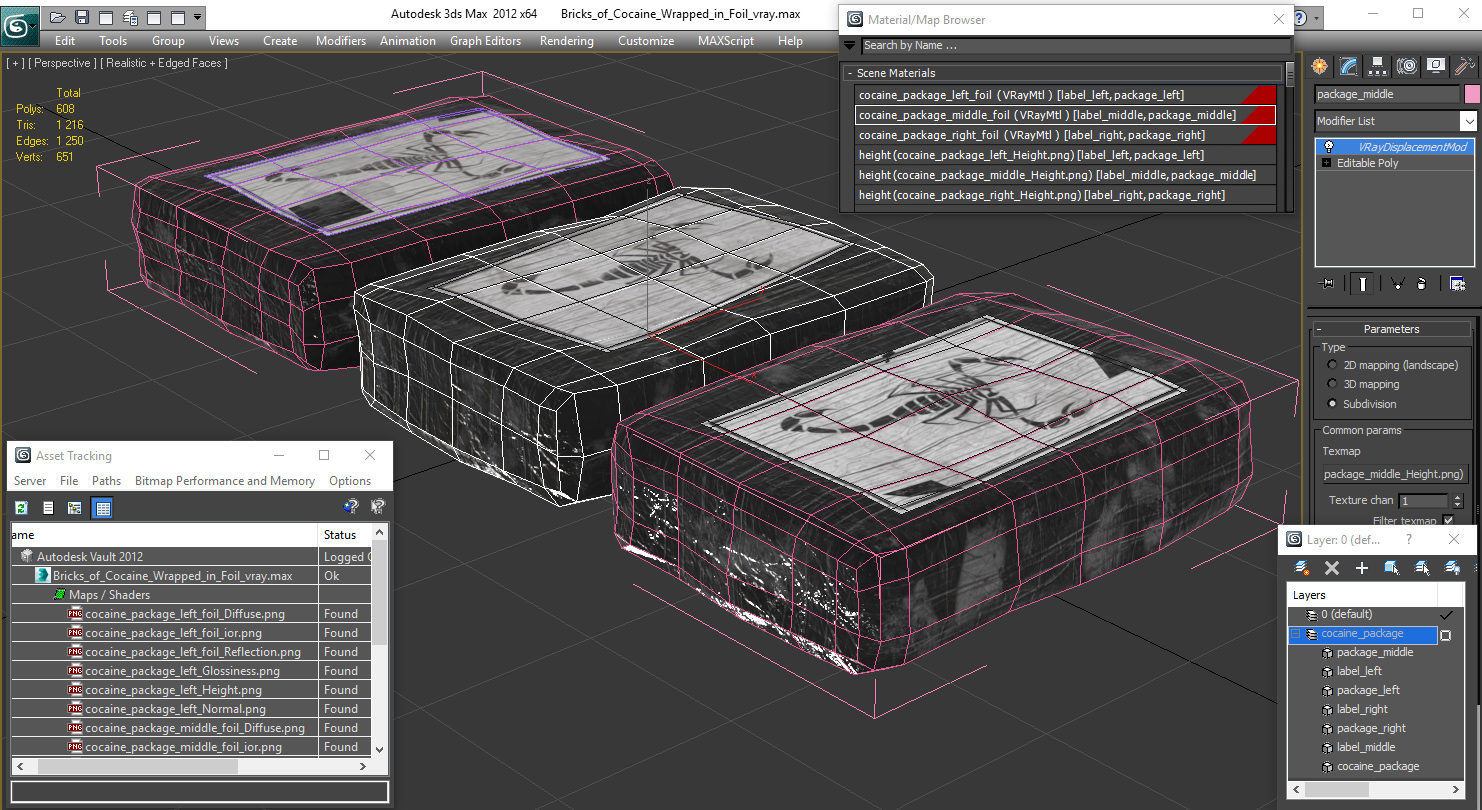Open the help dropdown arrow in the title bar
1482x810 pixels.
coord(1315,17)
